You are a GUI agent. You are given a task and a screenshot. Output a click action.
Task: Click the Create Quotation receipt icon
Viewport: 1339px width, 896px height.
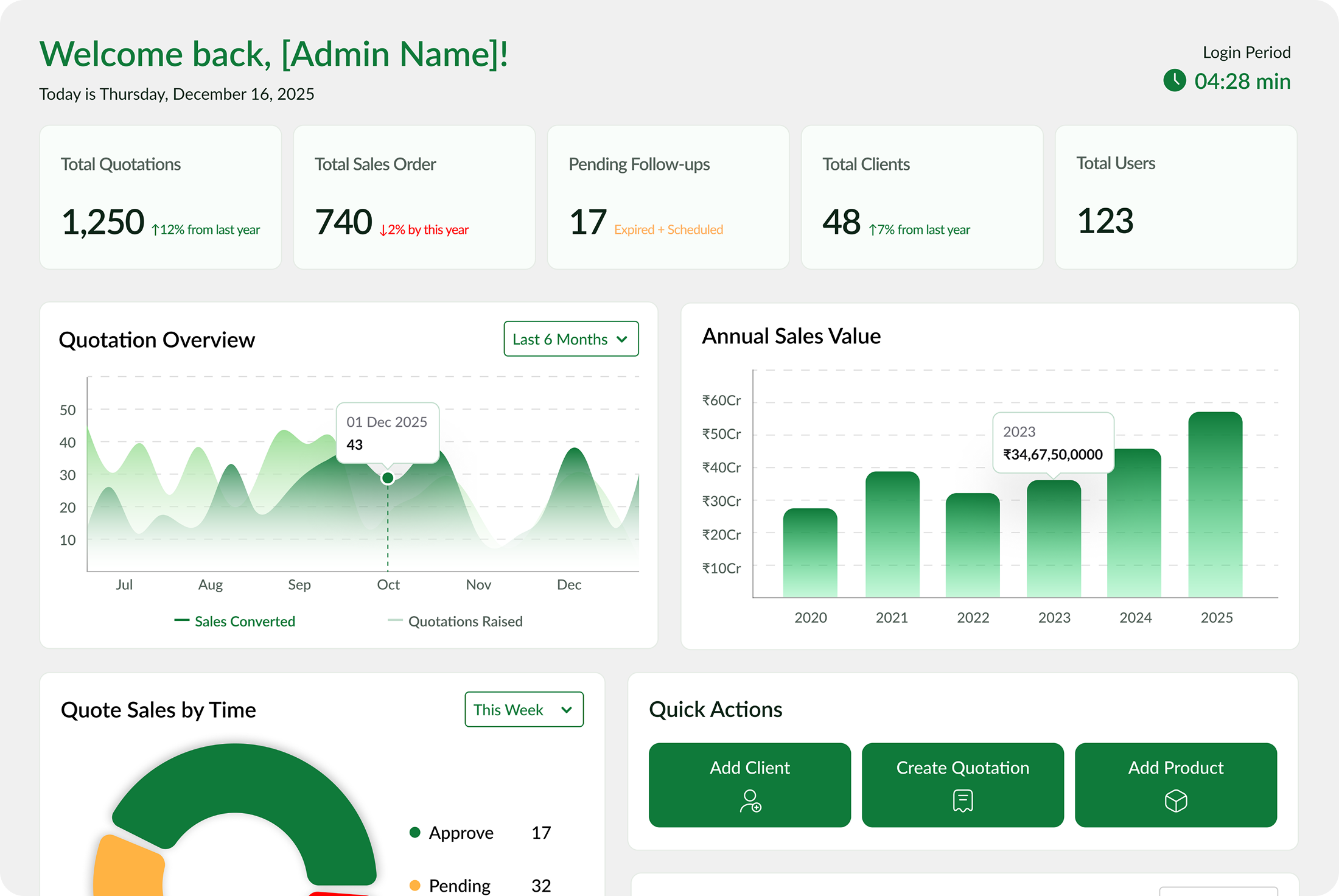coord(963,800)
